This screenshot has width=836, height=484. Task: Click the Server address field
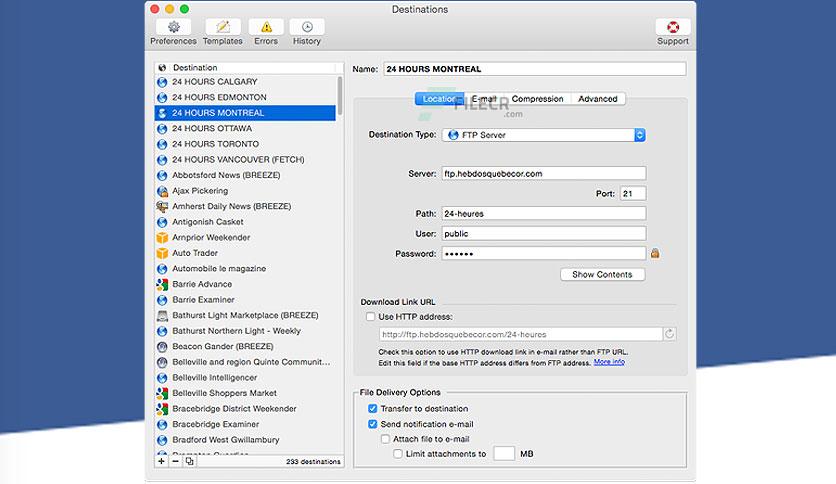tap(544, 173)
